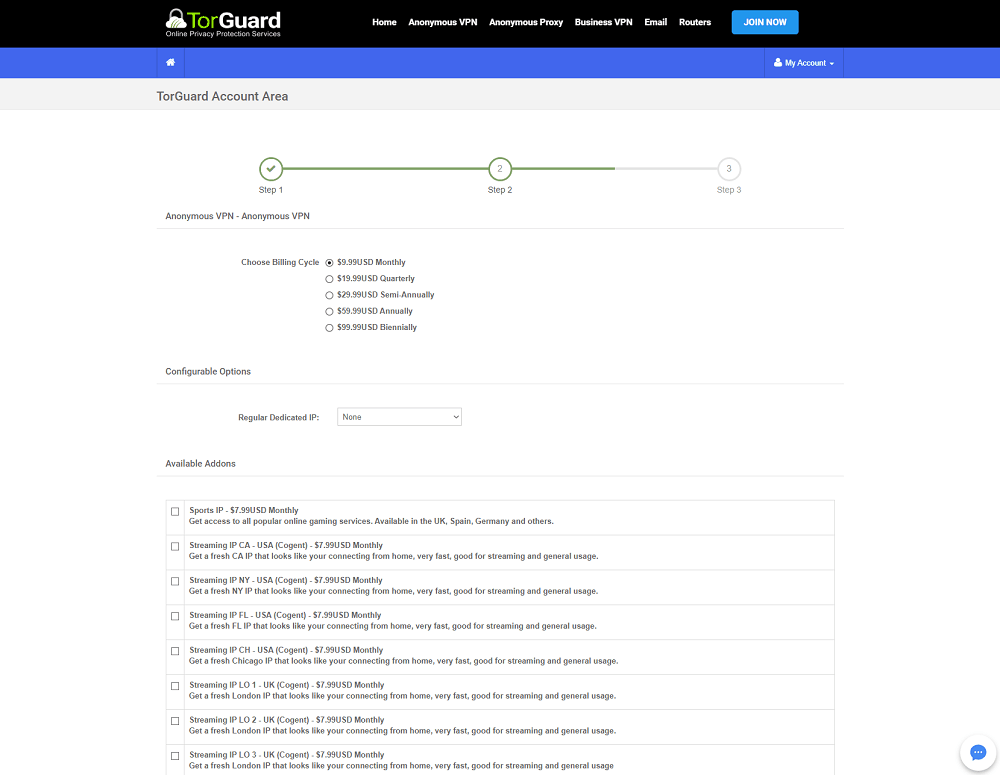Open the home icon in blue bar
1000x775 pixels.
click(170, 63)
